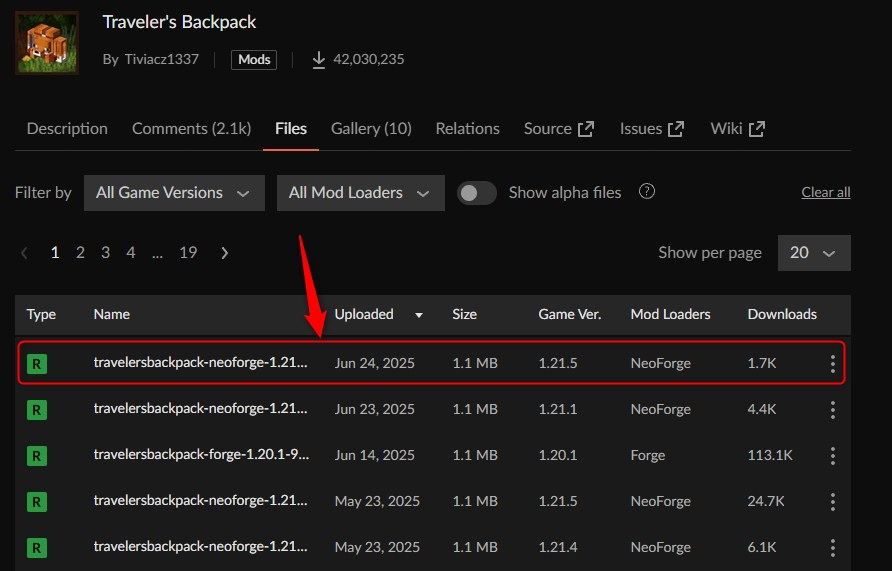This screenshot has width=892, height=571.
Task: Click the Issues tab's external link icon
Action: point(676,129)
